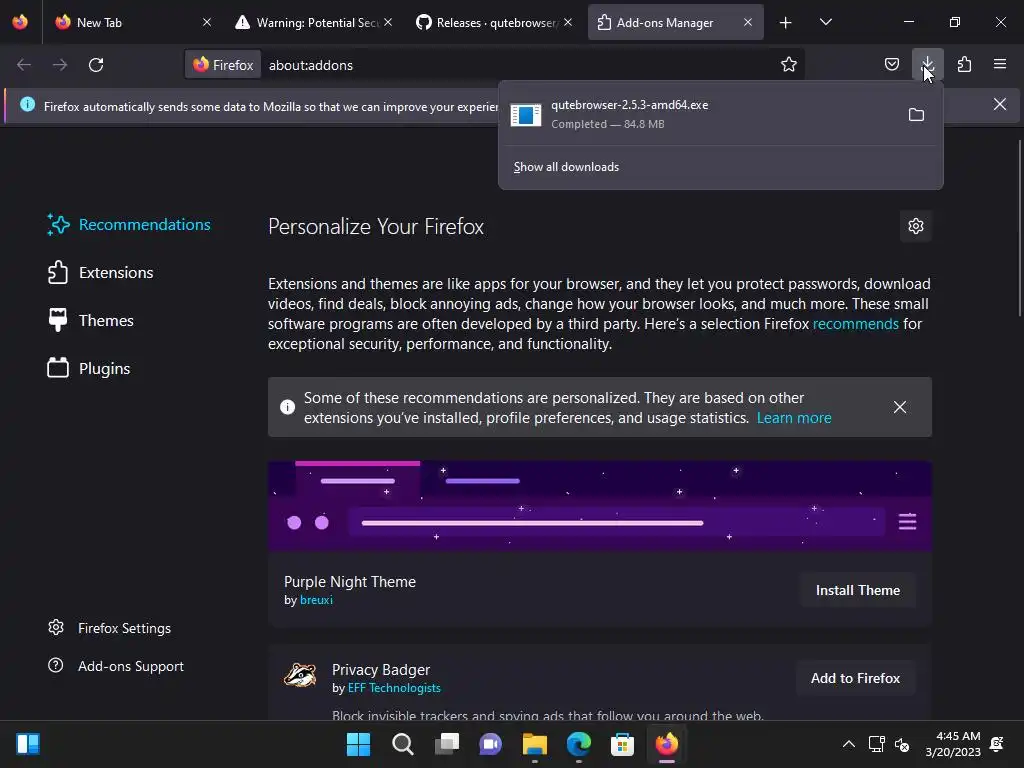Open the Themes category

pos(91,321)
